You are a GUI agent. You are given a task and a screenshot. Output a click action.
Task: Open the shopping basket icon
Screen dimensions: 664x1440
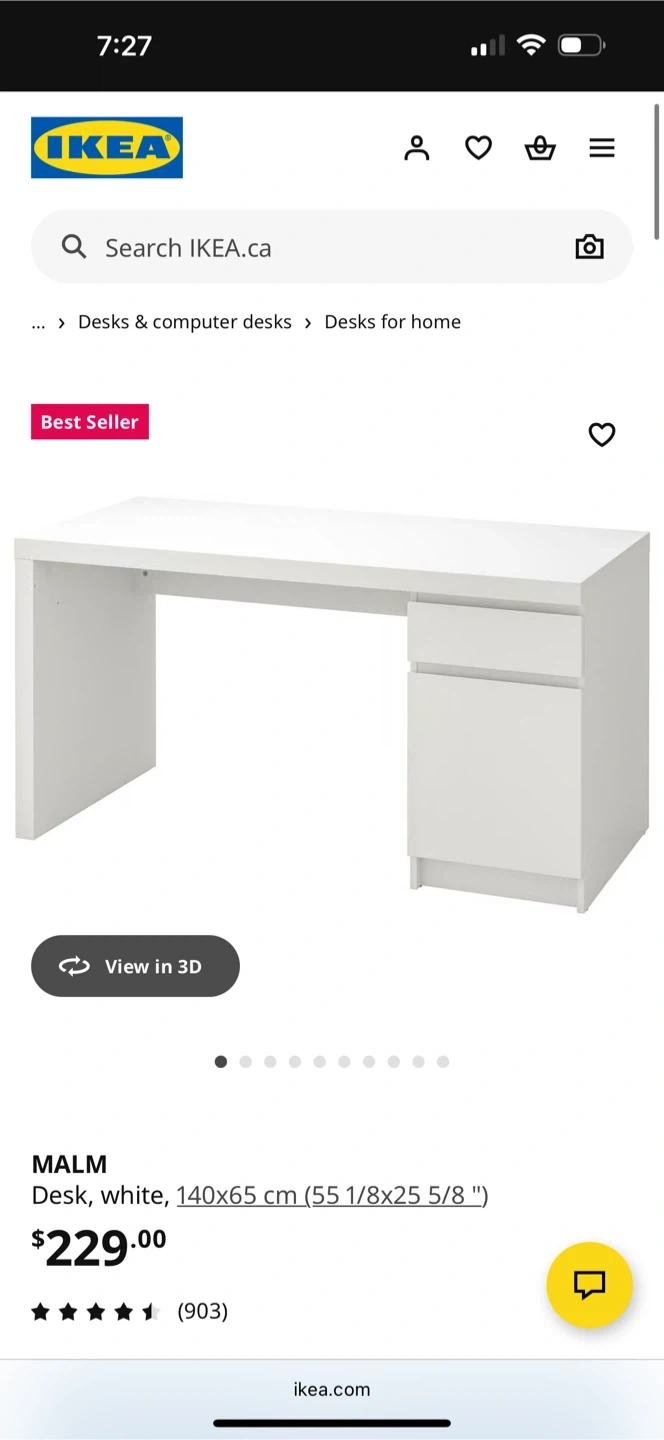(540, 148)
